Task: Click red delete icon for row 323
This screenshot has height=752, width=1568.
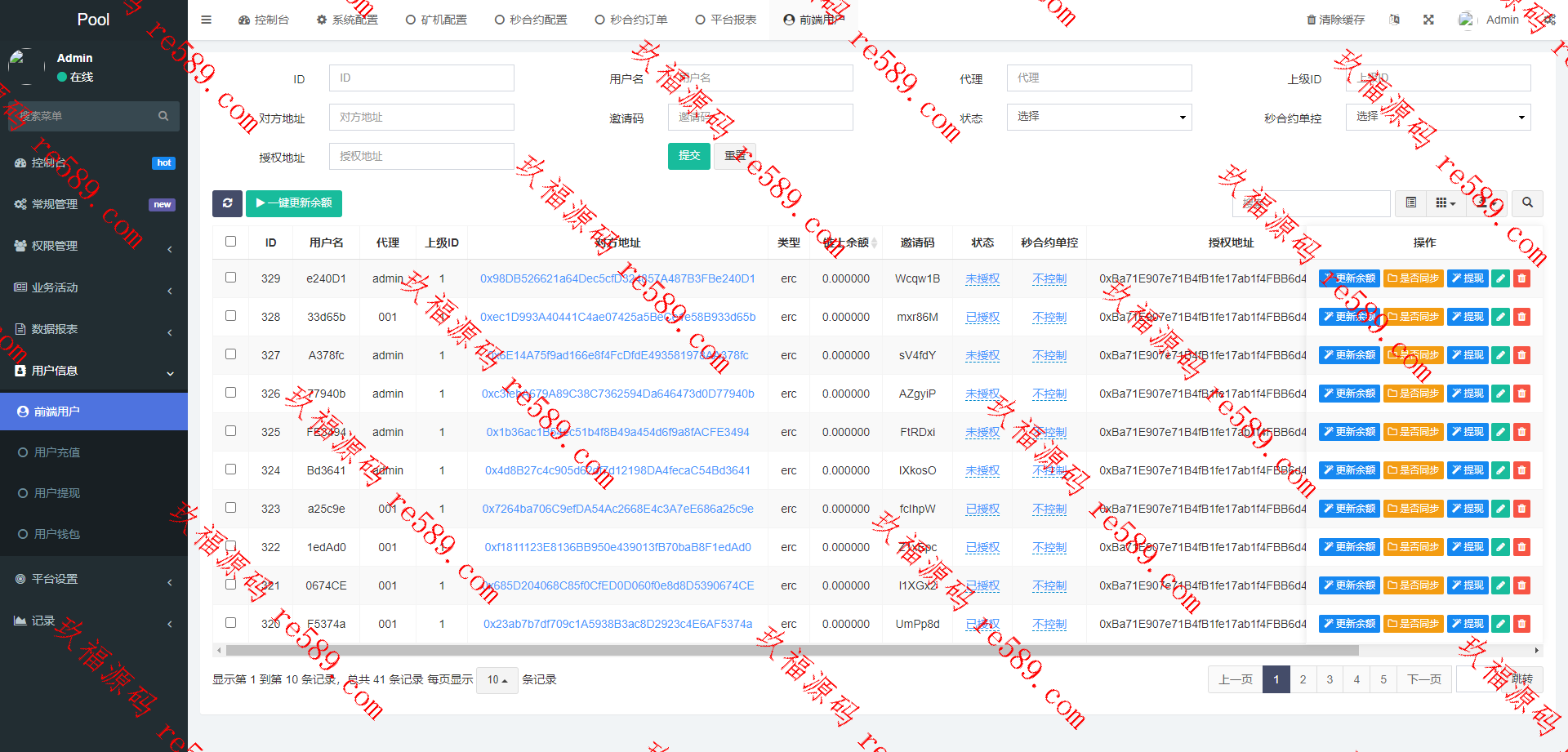Action: (1521, 509)
